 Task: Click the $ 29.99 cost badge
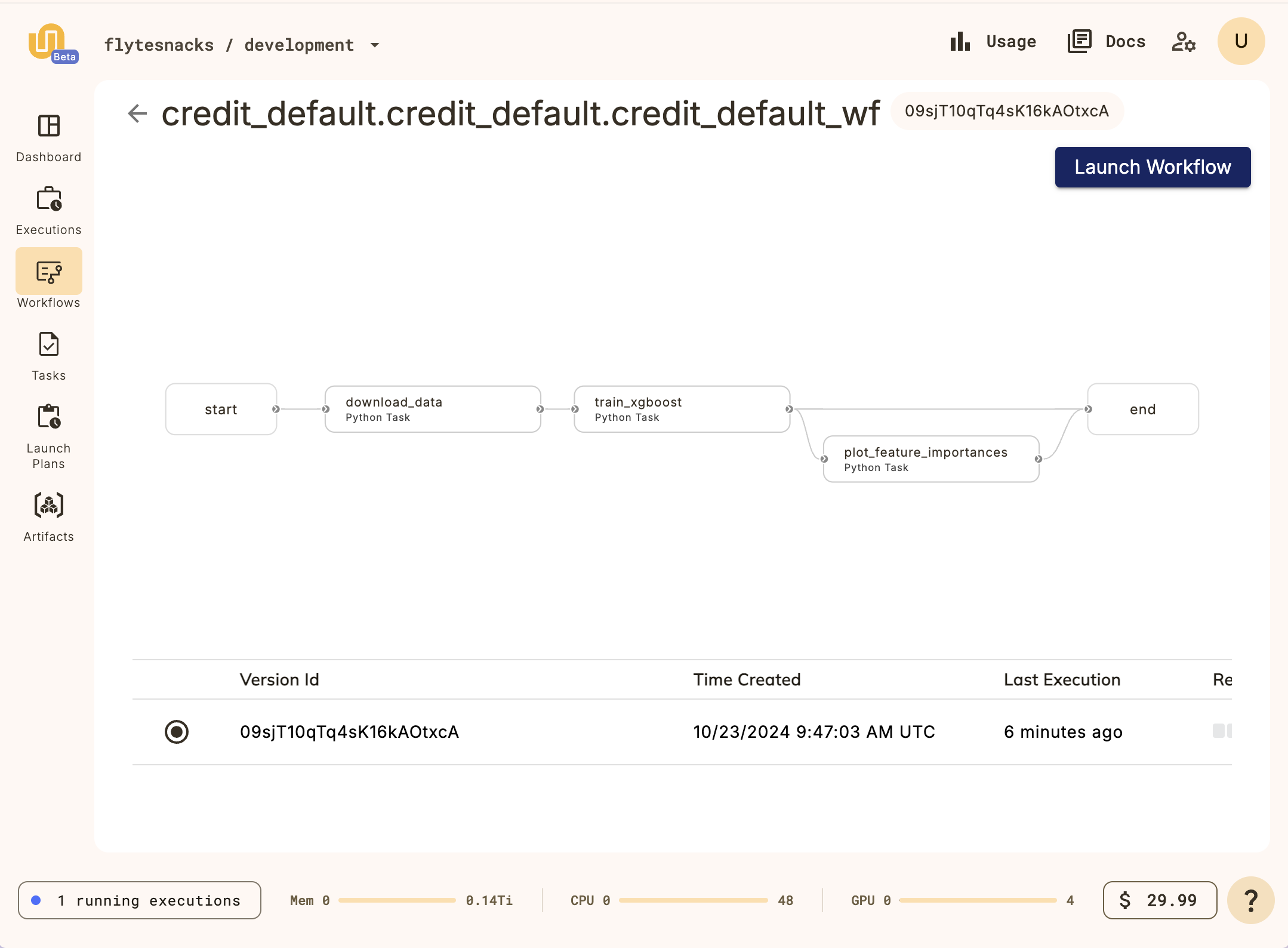coord(1160,900)
